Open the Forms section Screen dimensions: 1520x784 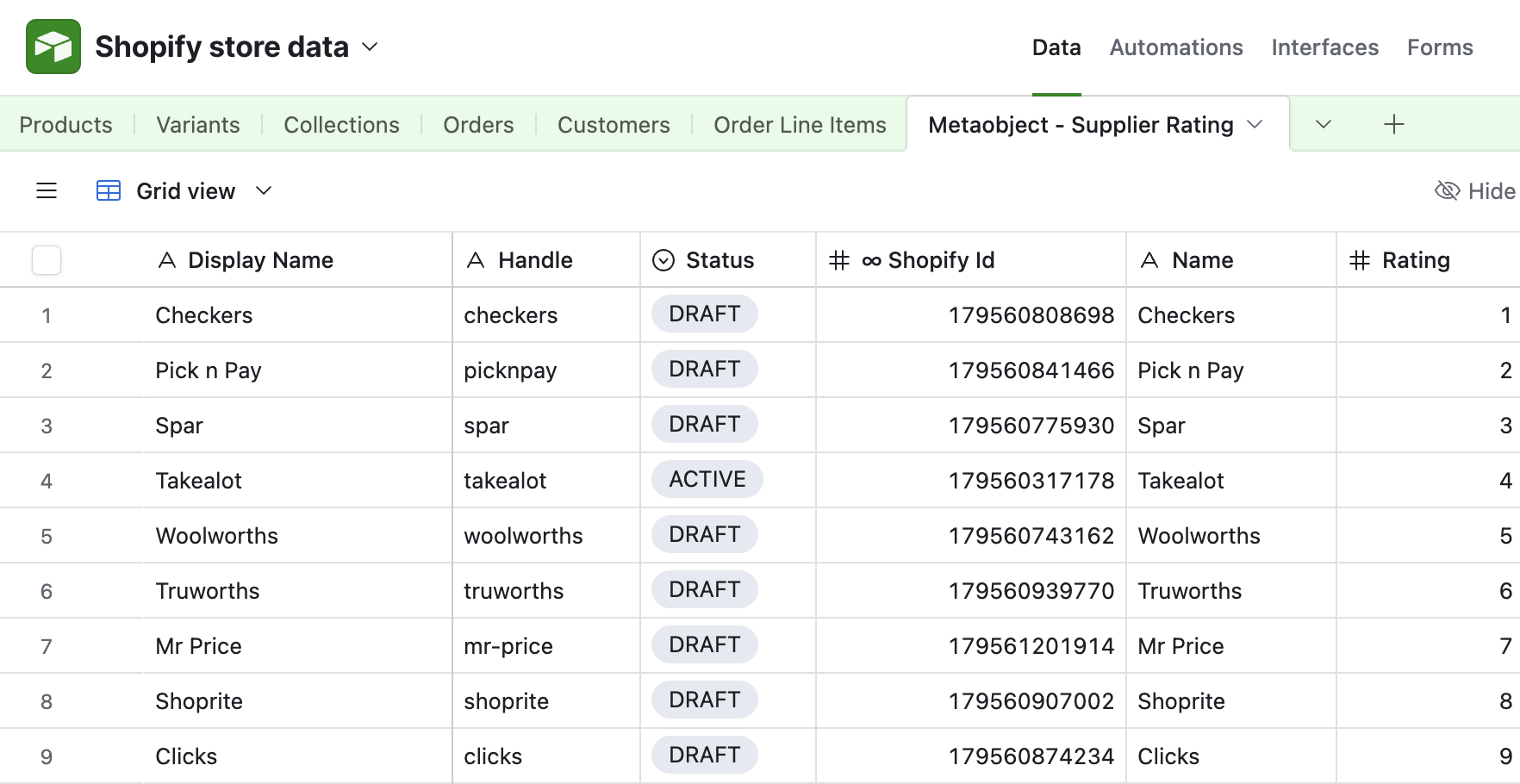1439,47
